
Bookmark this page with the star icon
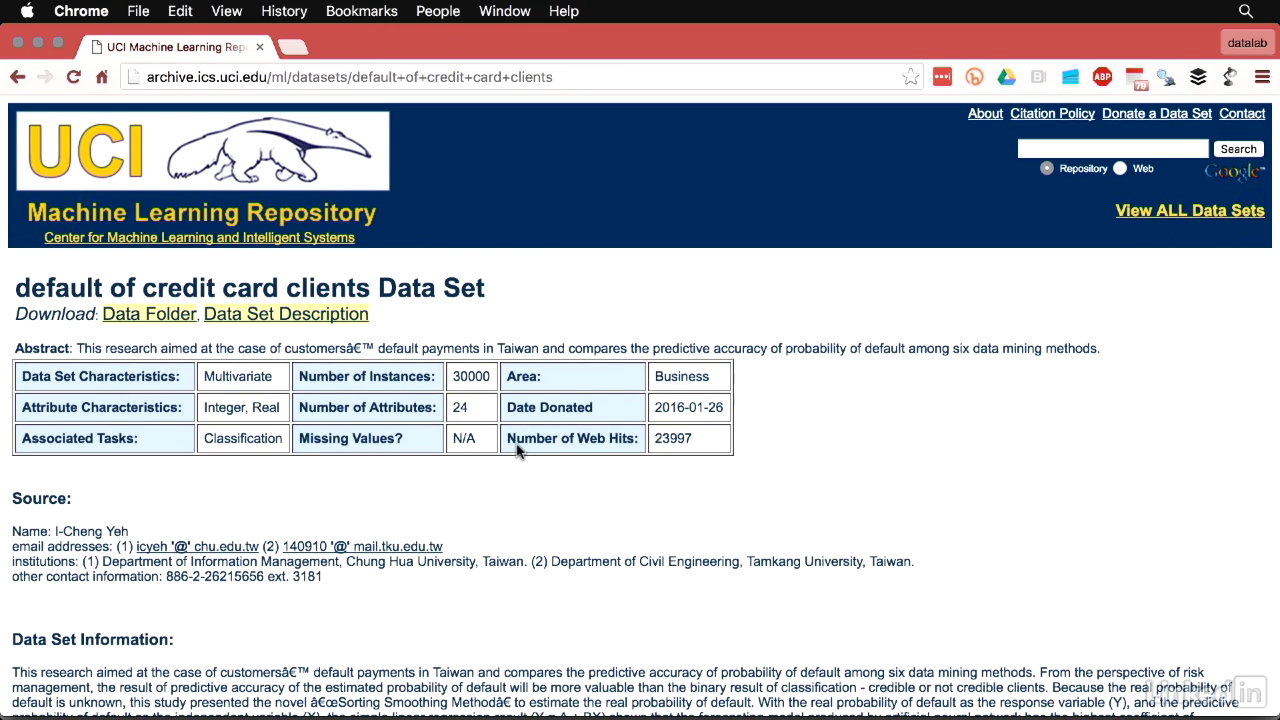coord(910,77)
